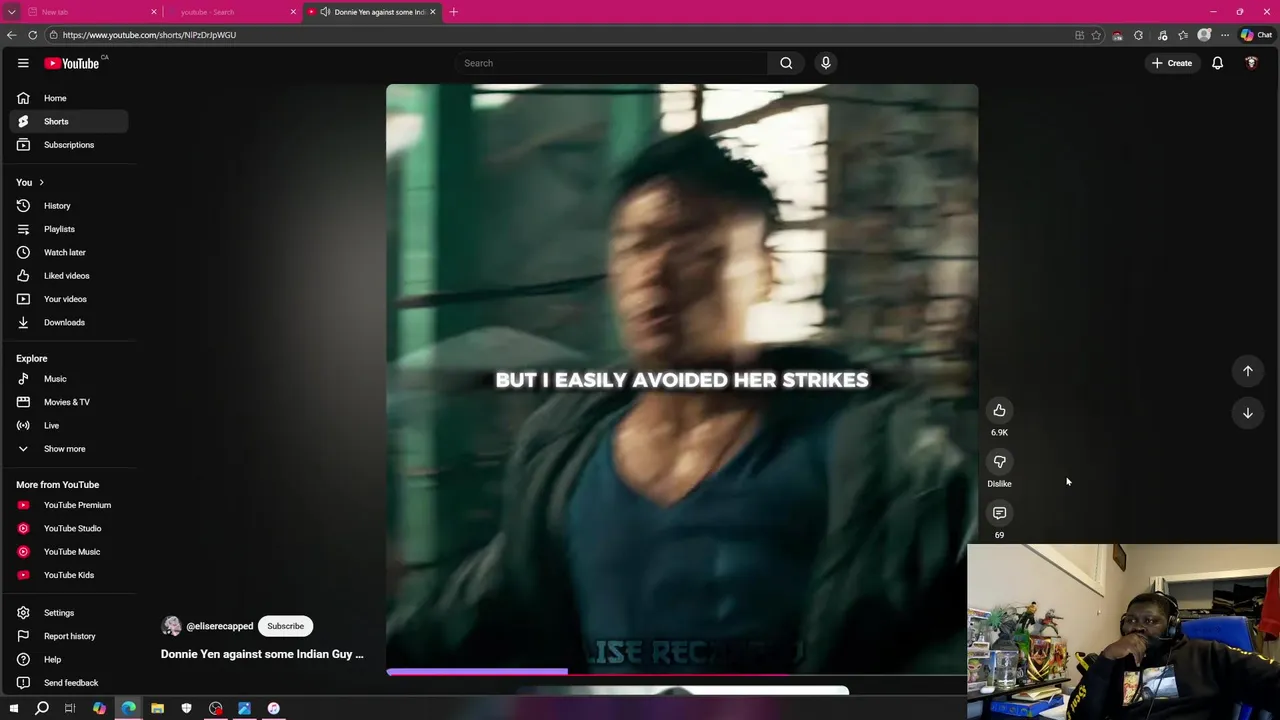The width and height of the screenshot is (1280, 720).
Task: Open the YouTube account avatar menu
Action: (x=1251, y=63)
